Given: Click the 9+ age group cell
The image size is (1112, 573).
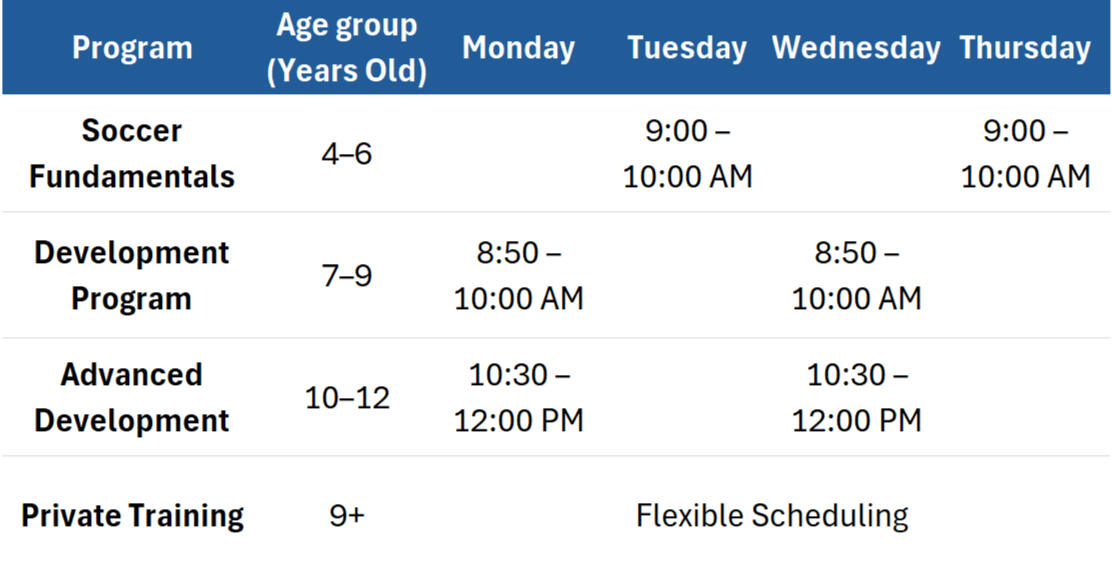Looking at the screenshot, I should (x=347, y=516).
